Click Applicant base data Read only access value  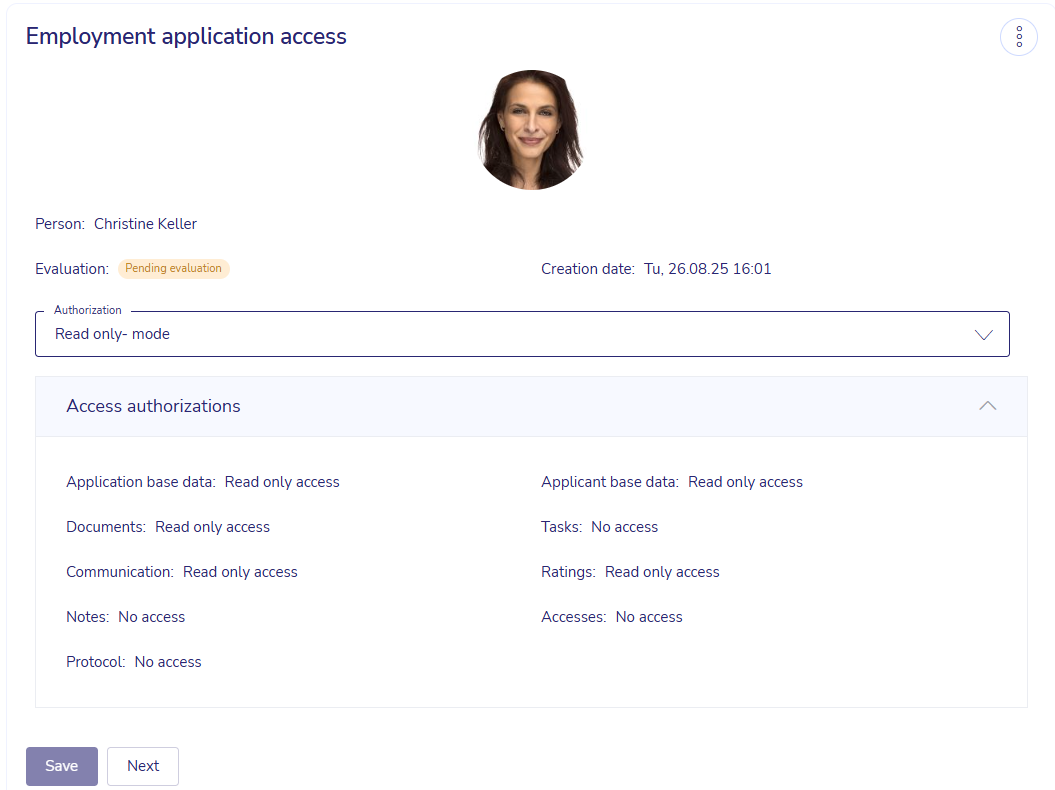(x=745, y=482)
